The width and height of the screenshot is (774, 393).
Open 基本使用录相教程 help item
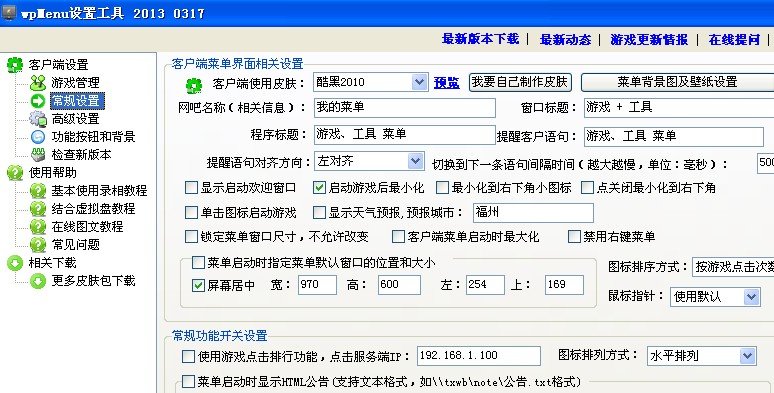coord(99,191)
